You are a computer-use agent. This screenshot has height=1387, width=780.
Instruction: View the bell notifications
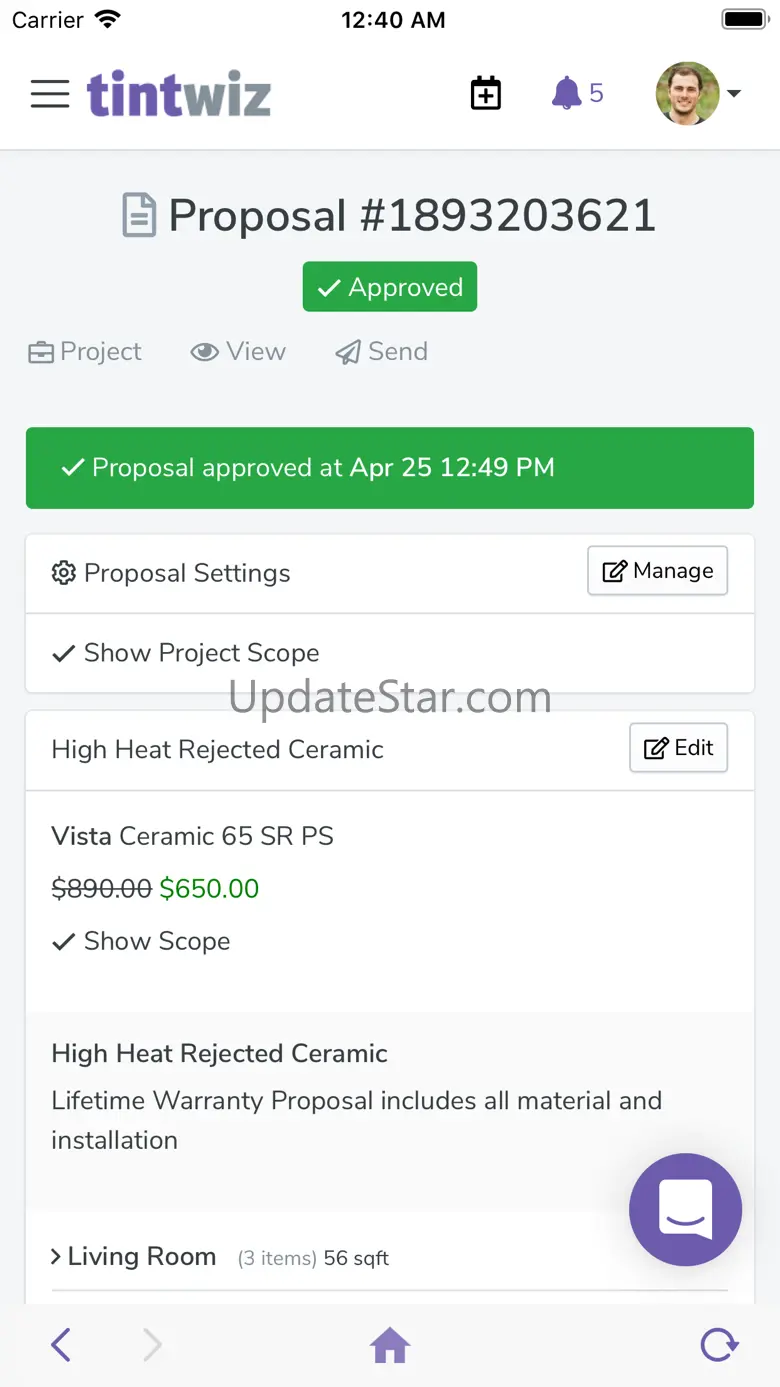tap(578, 93)
